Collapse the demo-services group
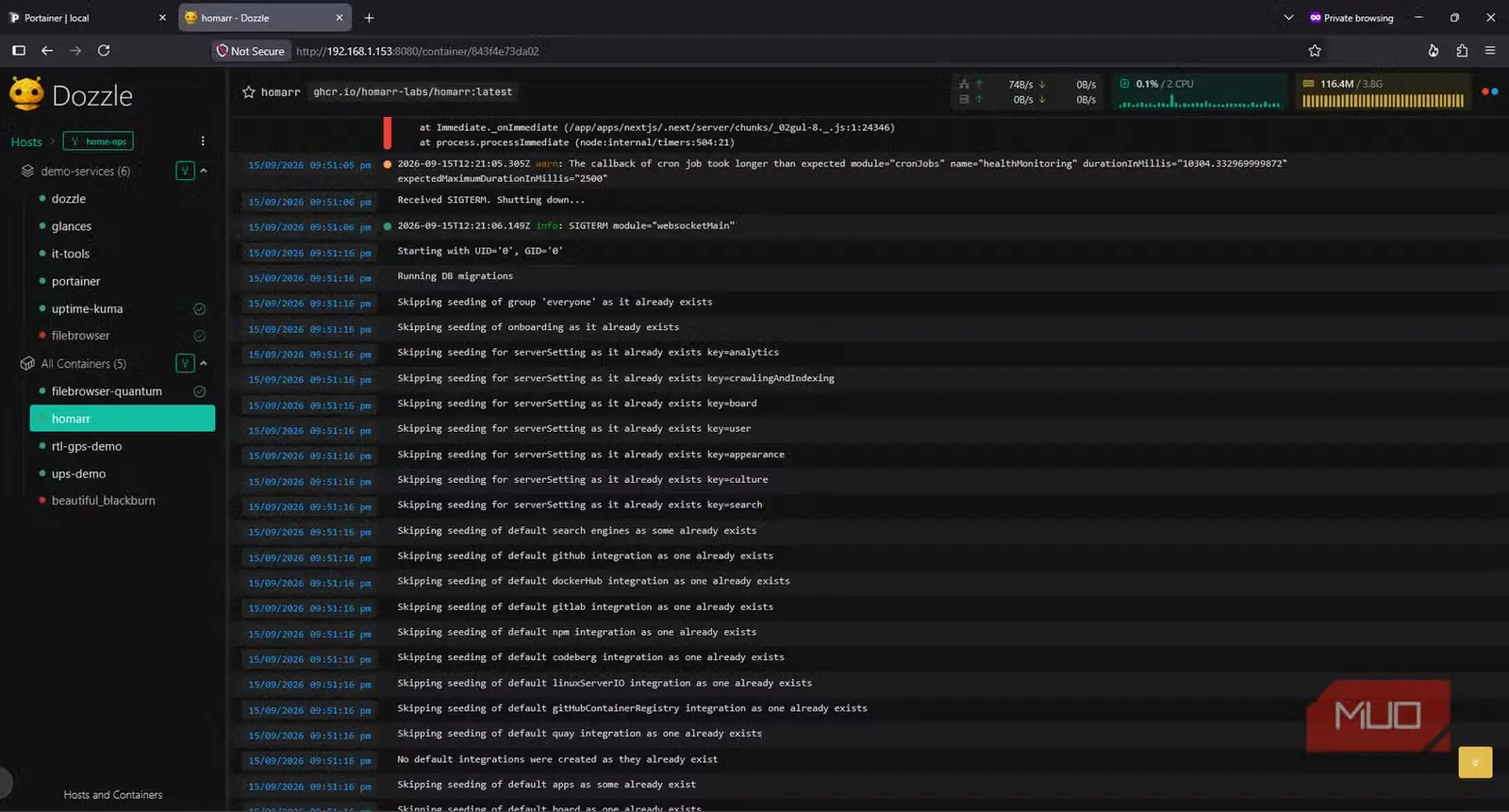 pyautogui.click(x=204, y=171)
